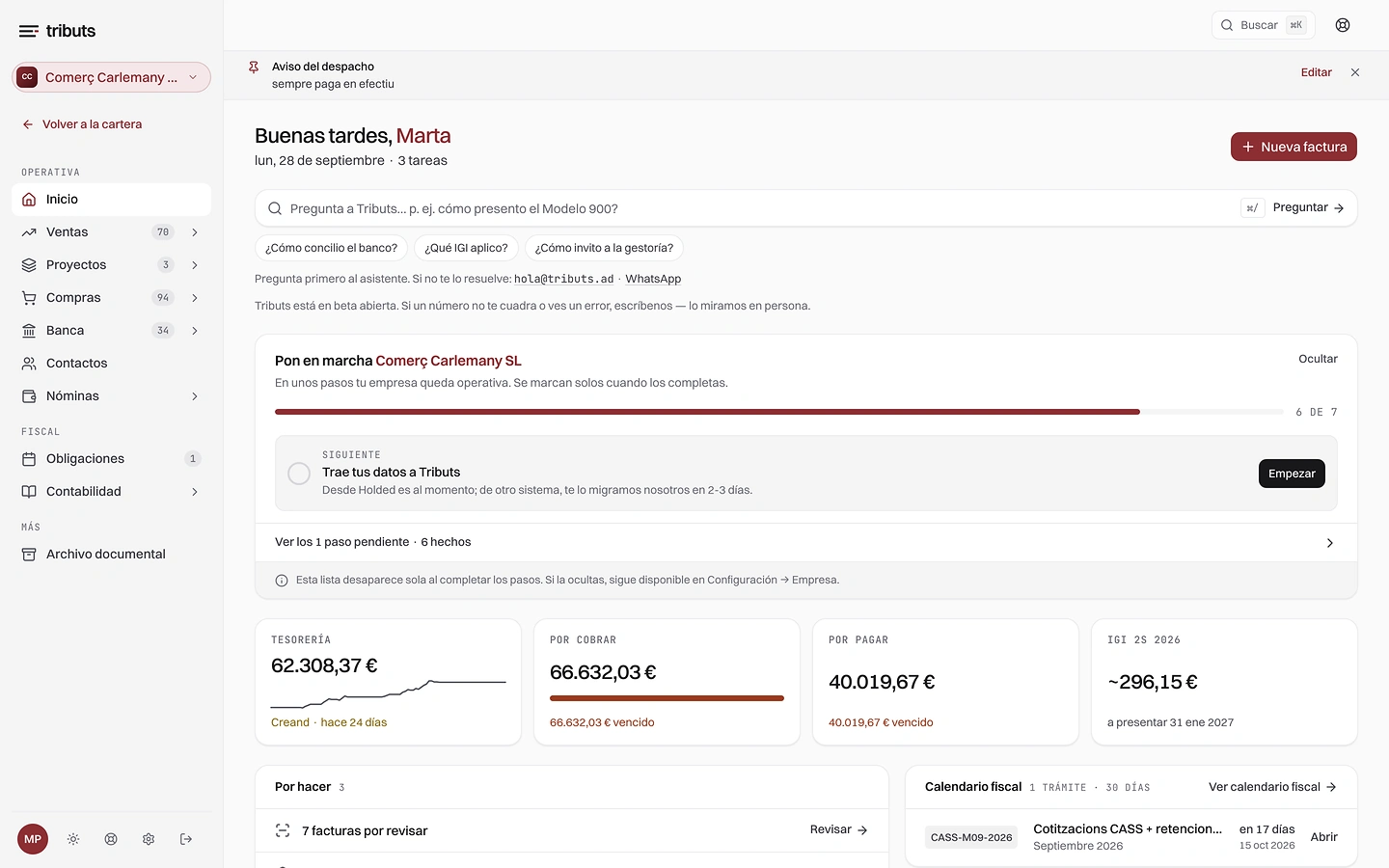The height and width of the screenshot is (868, 1389).
Task: Expand Ver los 1 paso pendiente row
Action: pyautogui.click(x=805, y=542)
